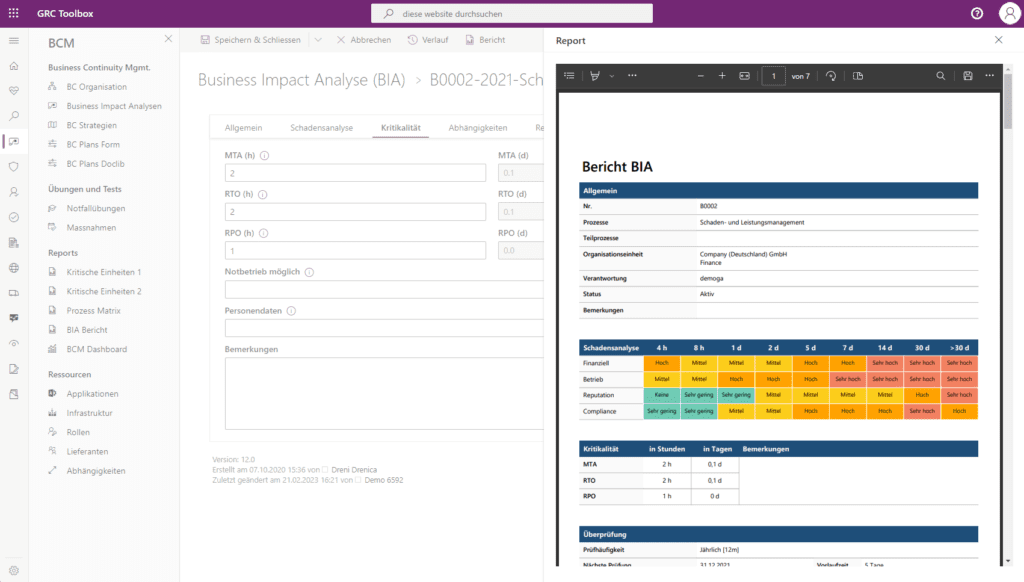Toggle PDF table of contents icon
Screen dimensions: 1024x582
pos(569,76)
